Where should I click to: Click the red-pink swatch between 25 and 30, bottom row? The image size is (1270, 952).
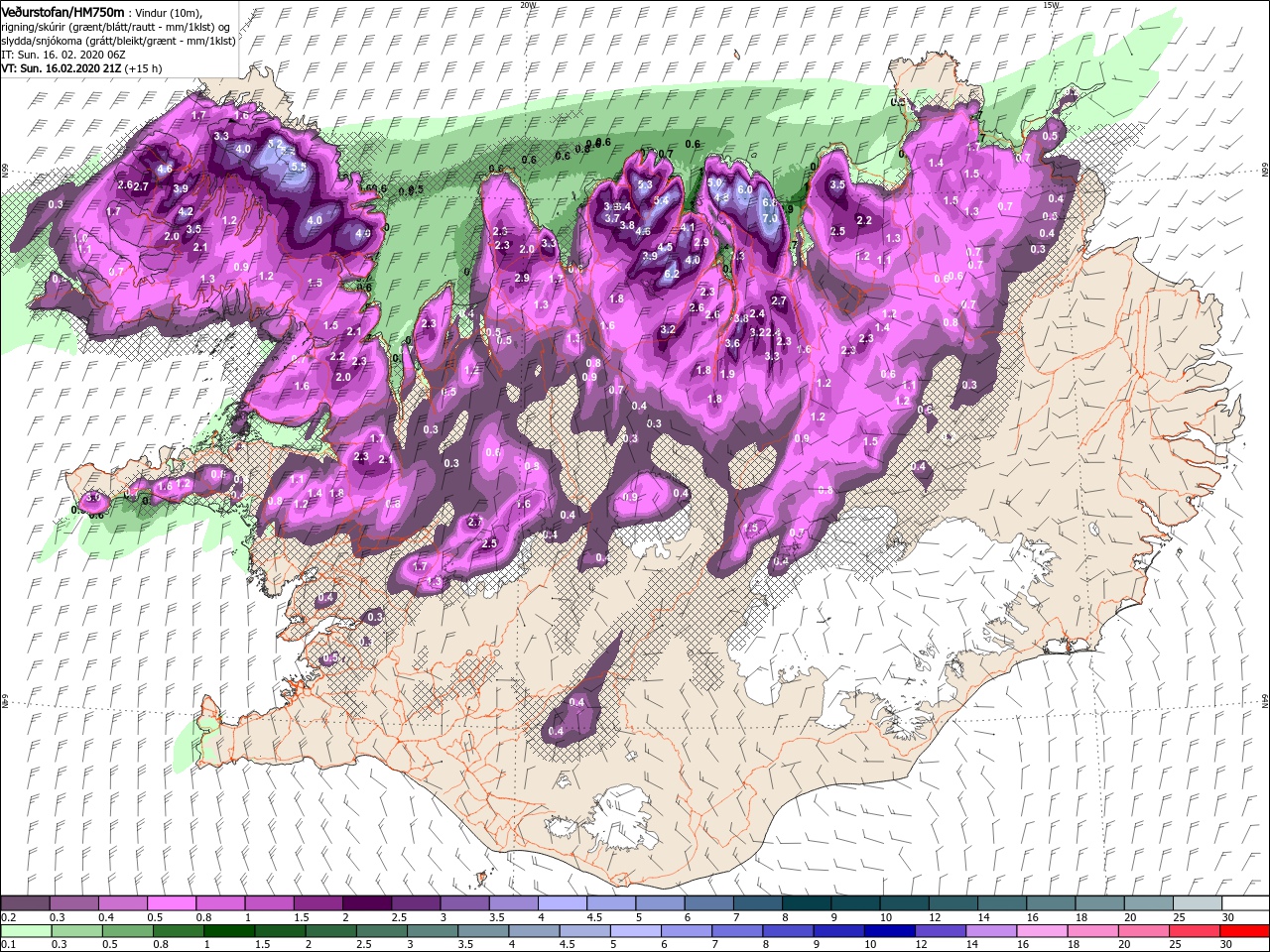[x=1193, y=931]
